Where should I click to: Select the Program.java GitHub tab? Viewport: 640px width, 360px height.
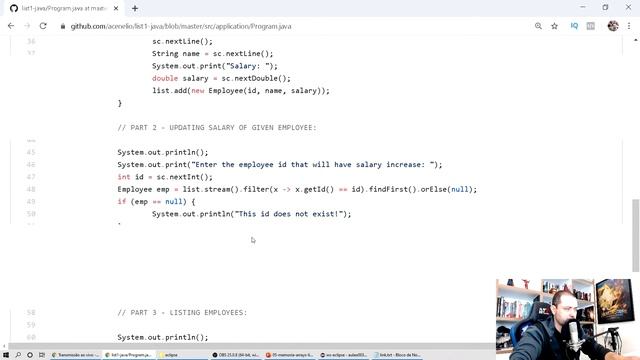click(63, 8)
